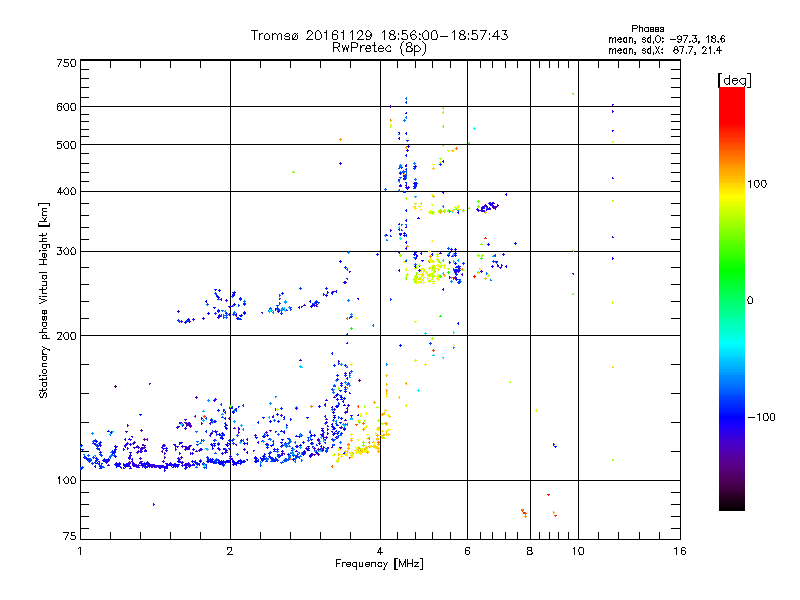Click the red-orange points near 8 MHz below 100 km
This screenshot has height=600, width=800.
pyautogui.click(x=524, y=513)
